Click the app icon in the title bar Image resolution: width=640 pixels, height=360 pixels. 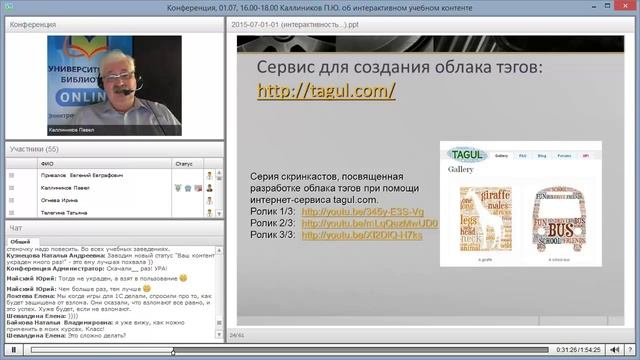(x=8, y=7)
